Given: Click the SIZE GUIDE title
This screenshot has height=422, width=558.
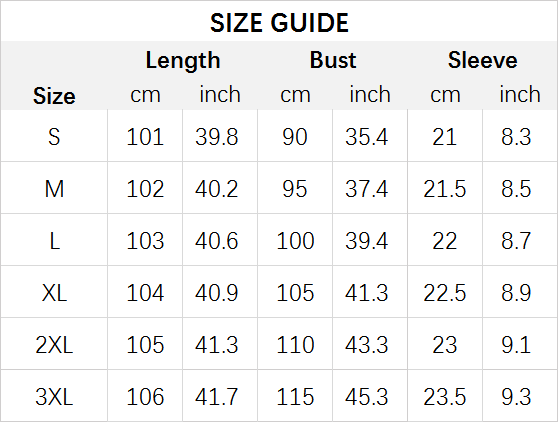Looking at the screenshot, I should 279,23.
